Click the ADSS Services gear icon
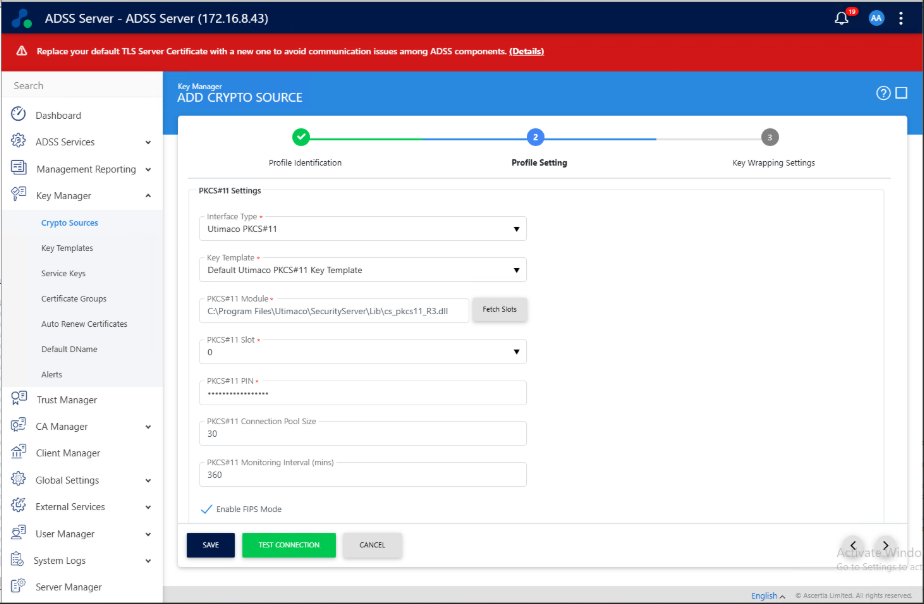924x604 pixels. click(x=18, y=141)
